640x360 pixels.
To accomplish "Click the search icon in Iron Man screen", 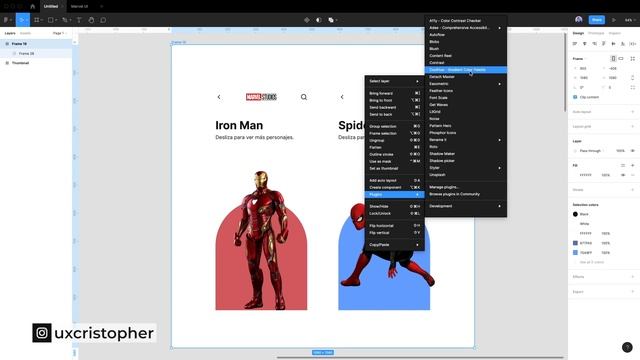I will pos(304,97).
